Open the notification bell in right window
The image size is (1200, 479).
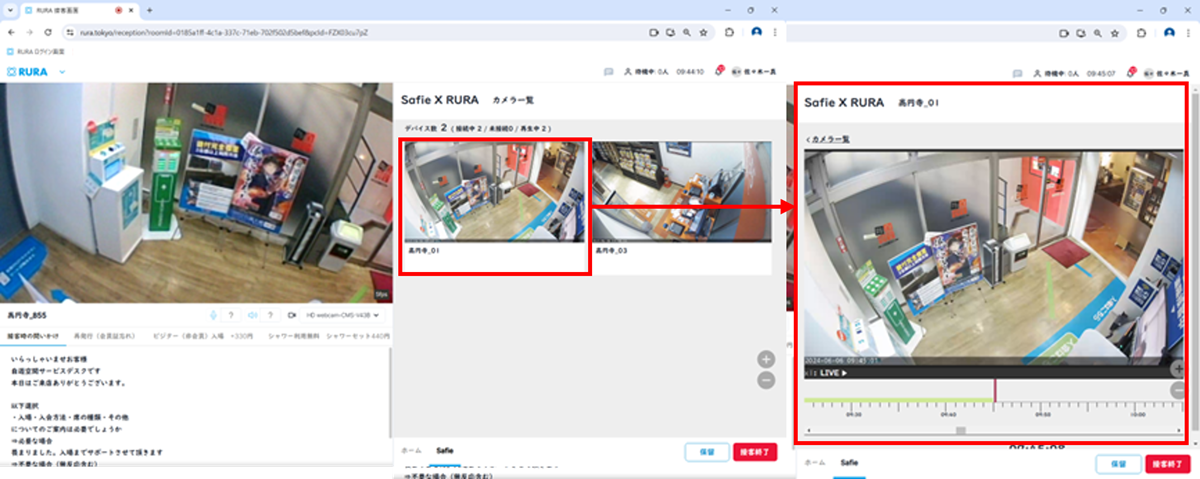(1129, 72)
